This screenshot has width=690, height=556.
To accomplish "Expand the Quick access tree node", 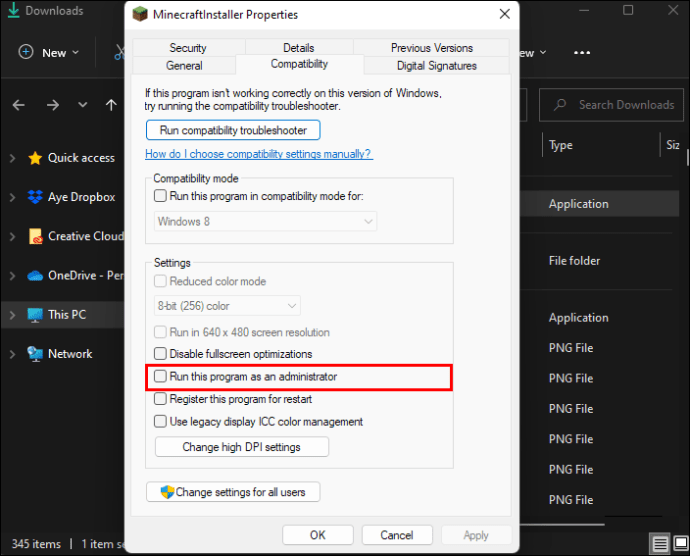I will (12, 158).
